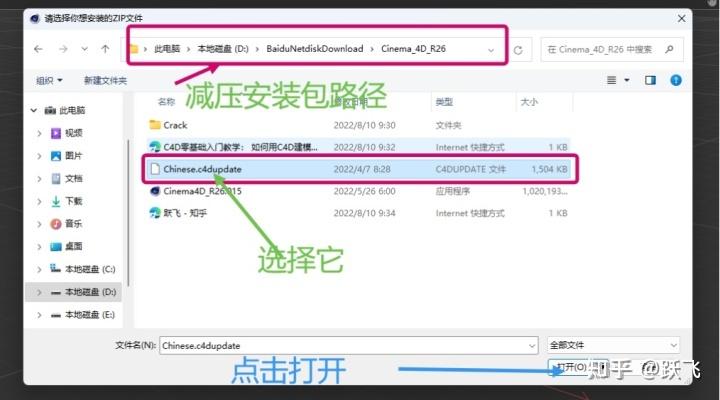Open the 组织 menu
This screenshot has width=720, height=400.
click(49, 81)
